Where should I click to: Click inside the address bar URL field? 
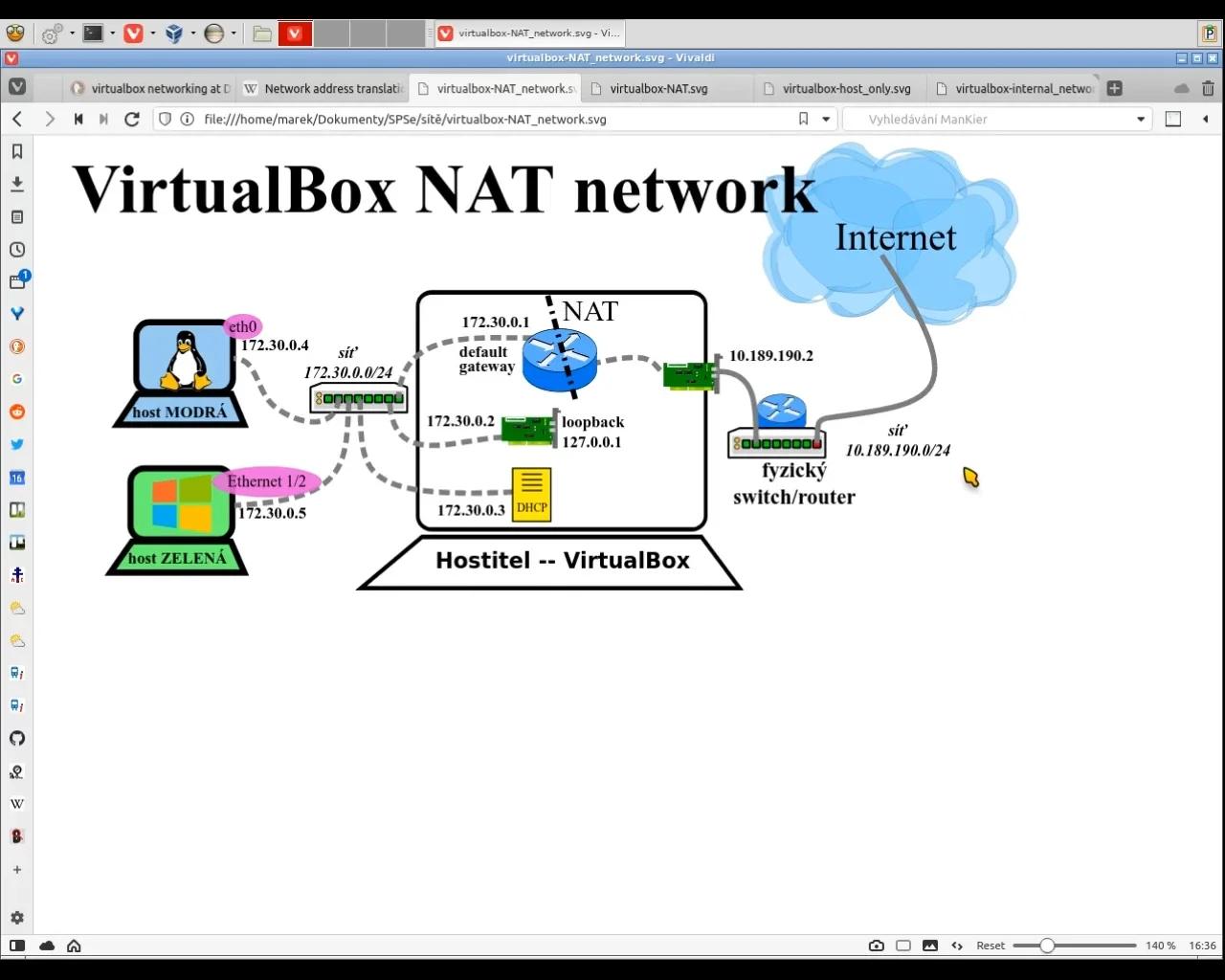[479, 119]
